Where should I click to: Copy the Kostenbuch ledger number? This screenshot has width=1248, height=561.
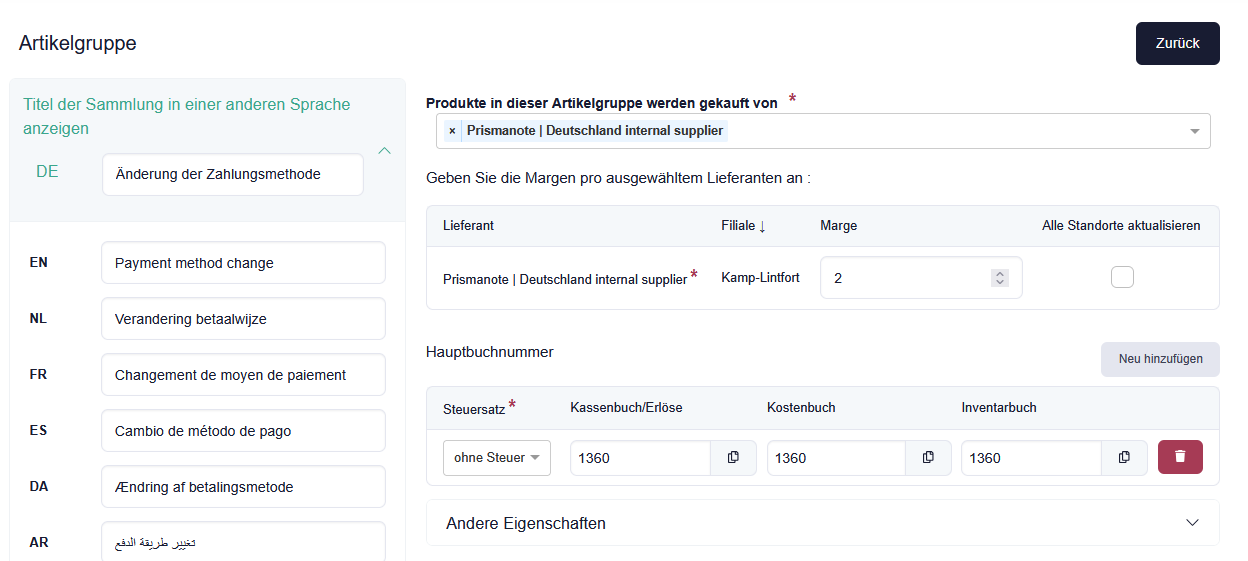928,458
